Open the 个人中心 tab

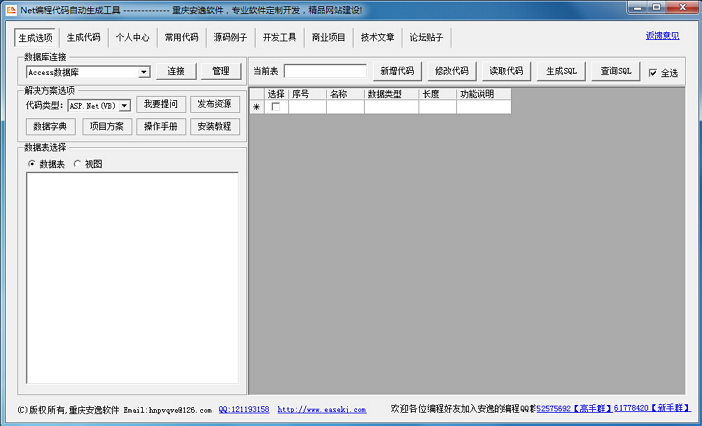133,38
